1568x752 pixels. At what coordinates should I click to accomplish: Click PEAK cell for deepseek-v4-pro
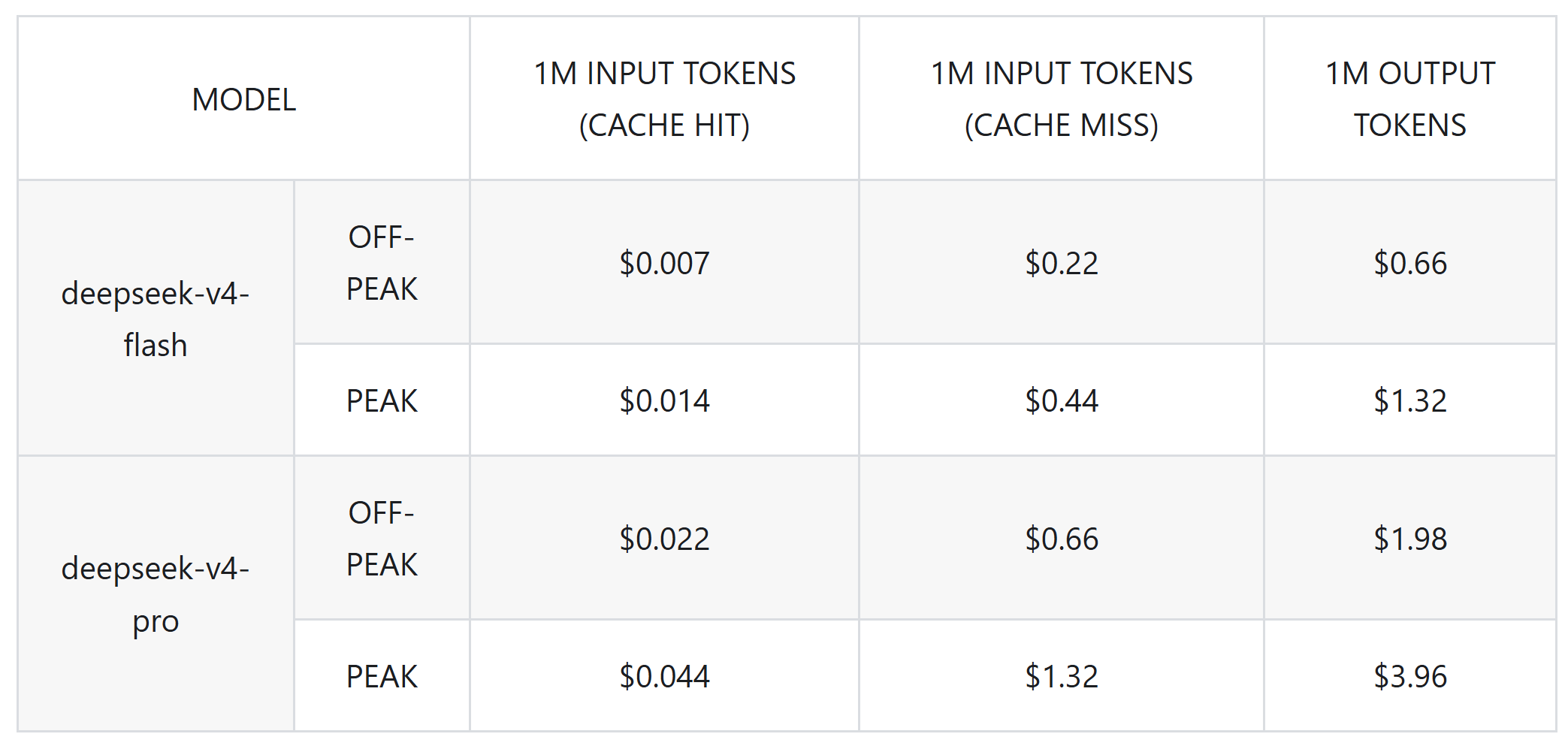click(x=382, y=676)
